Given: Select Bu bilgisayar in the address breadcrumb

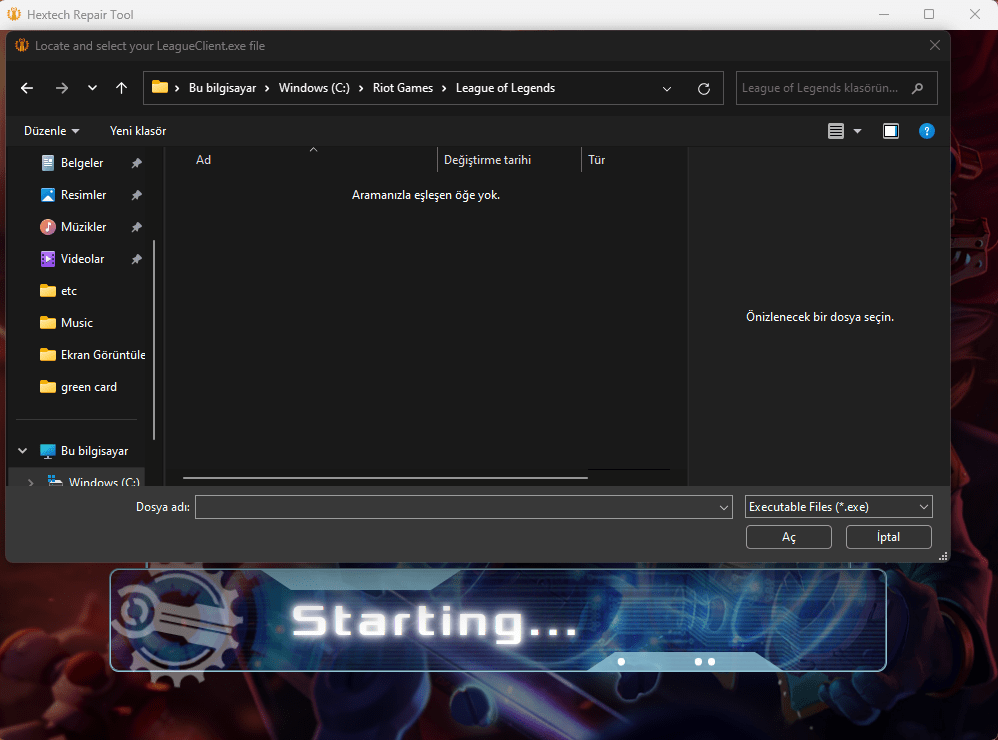Looking at the screenshot, I should tap(222, 88).
